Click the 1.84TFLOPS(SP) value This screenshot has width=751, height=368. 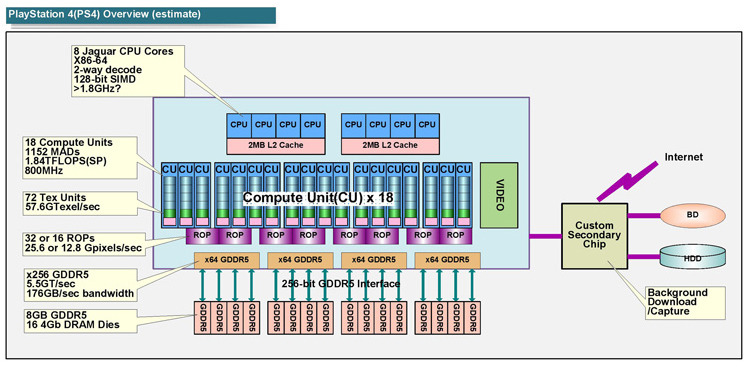[x=66, y=161]
